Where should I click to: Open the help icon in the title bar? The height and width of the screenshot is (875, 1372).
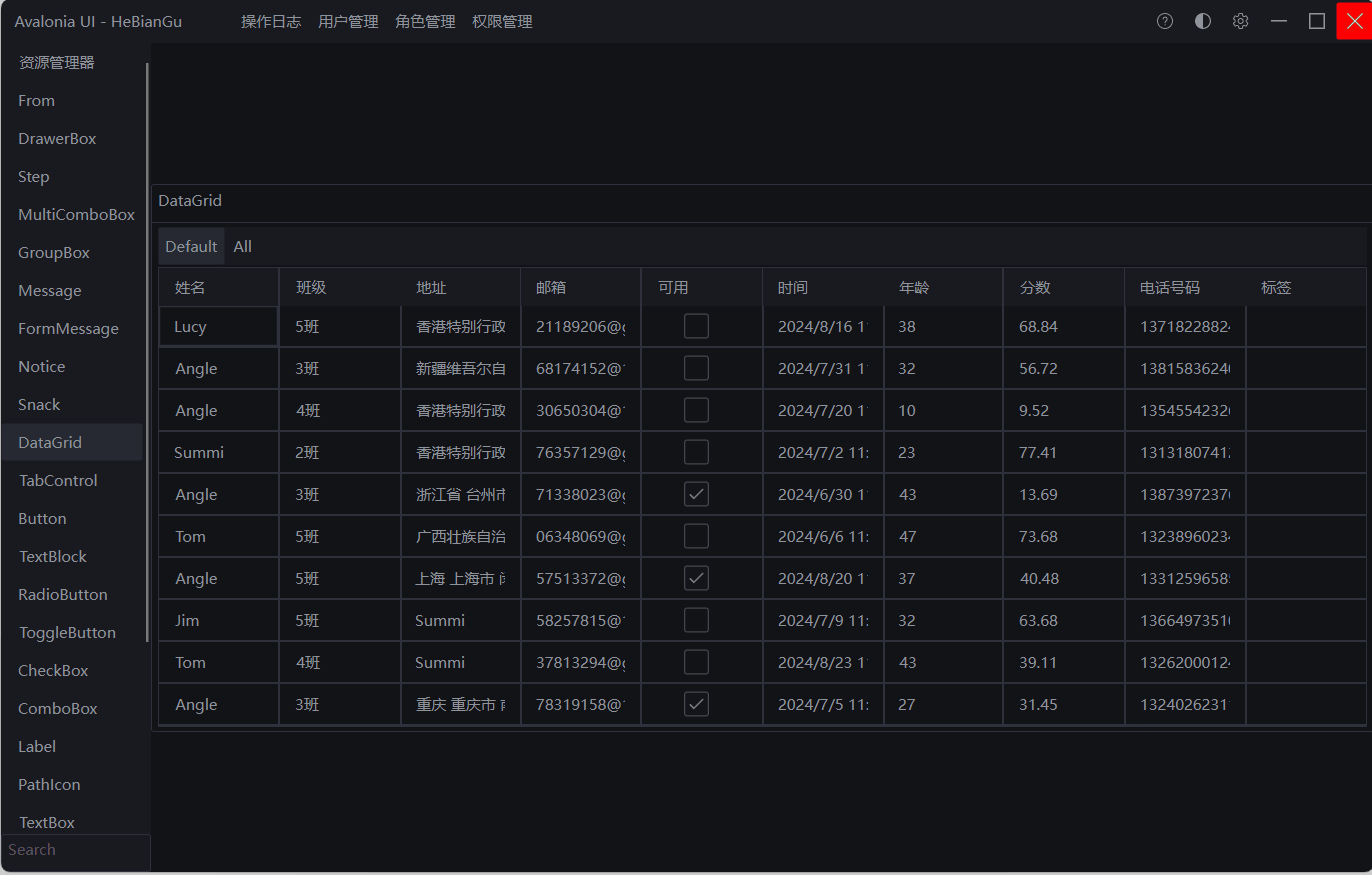click(1164, 20)
